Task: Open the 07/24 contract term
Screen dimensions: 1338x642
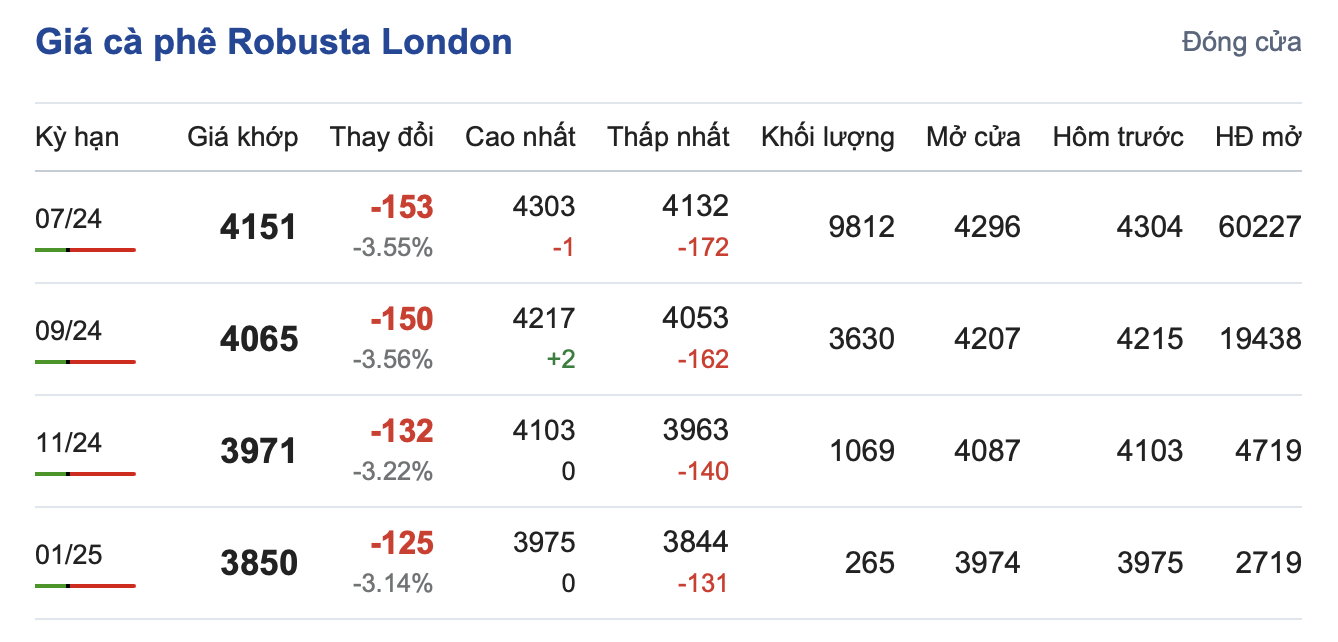Action: pyautogui.click(x=68, y=218)
